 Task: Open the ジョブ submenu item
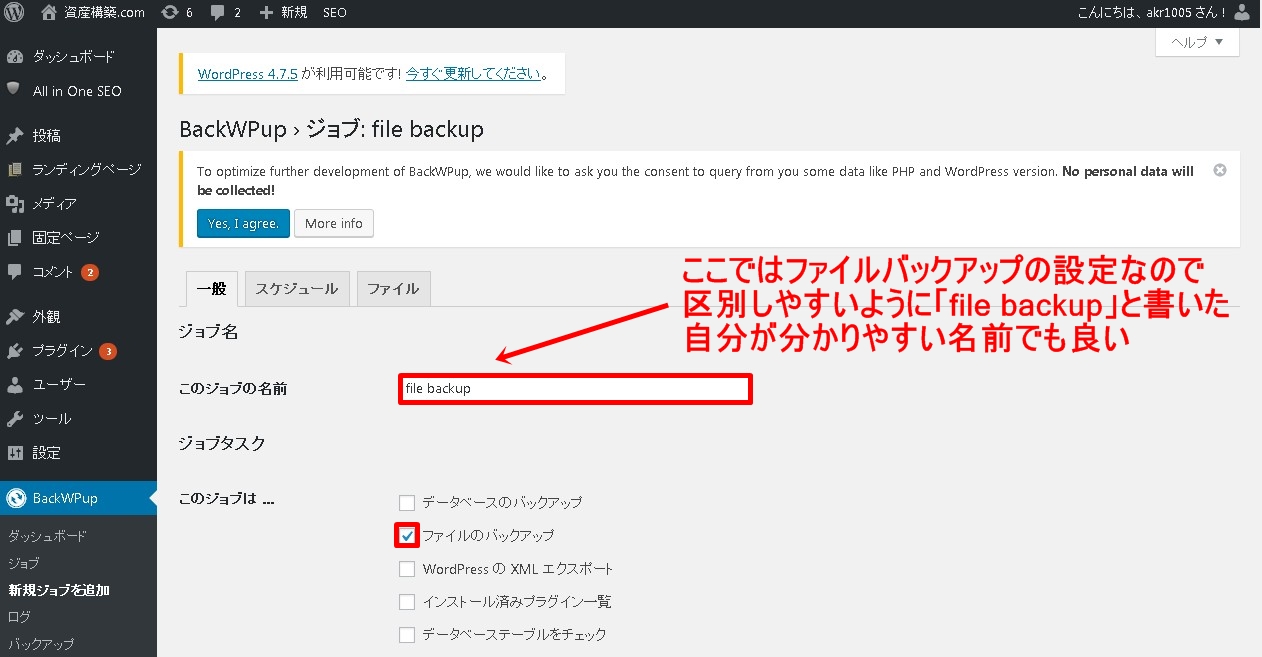(x=24, y=563)
